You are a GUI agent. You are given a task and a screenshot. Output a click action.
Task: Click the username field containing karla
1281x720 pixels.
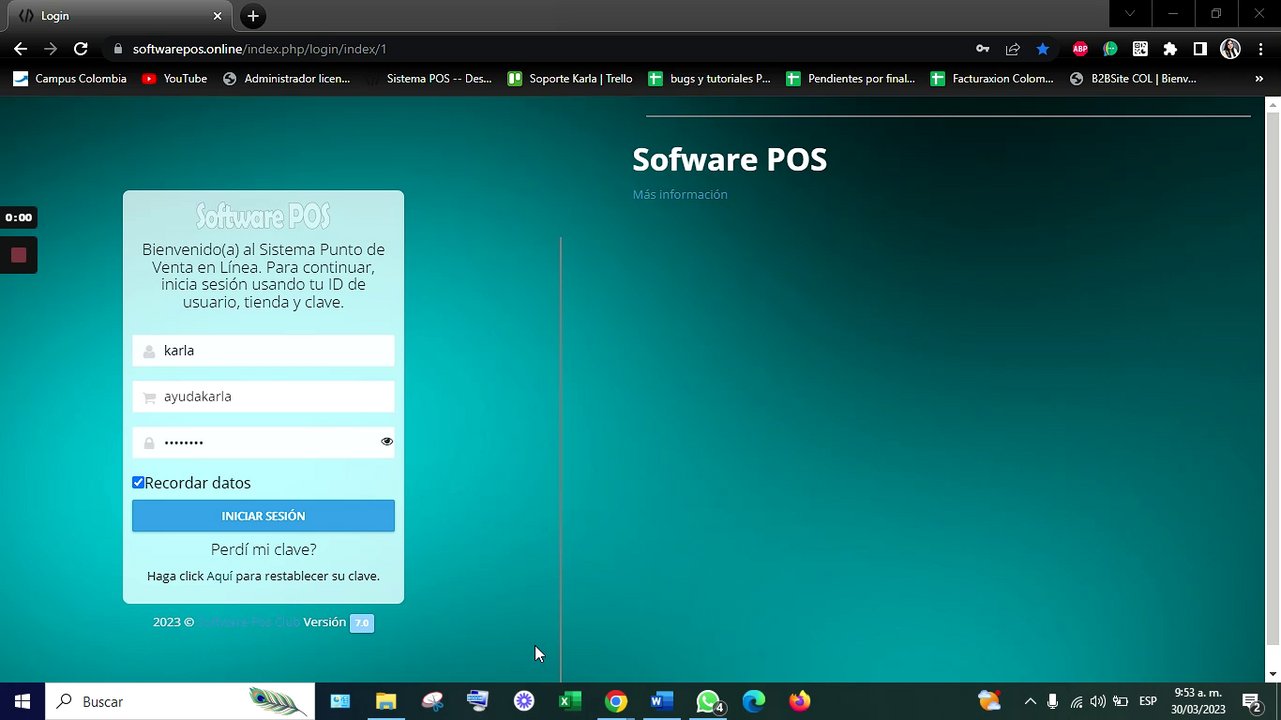(263, 350)
